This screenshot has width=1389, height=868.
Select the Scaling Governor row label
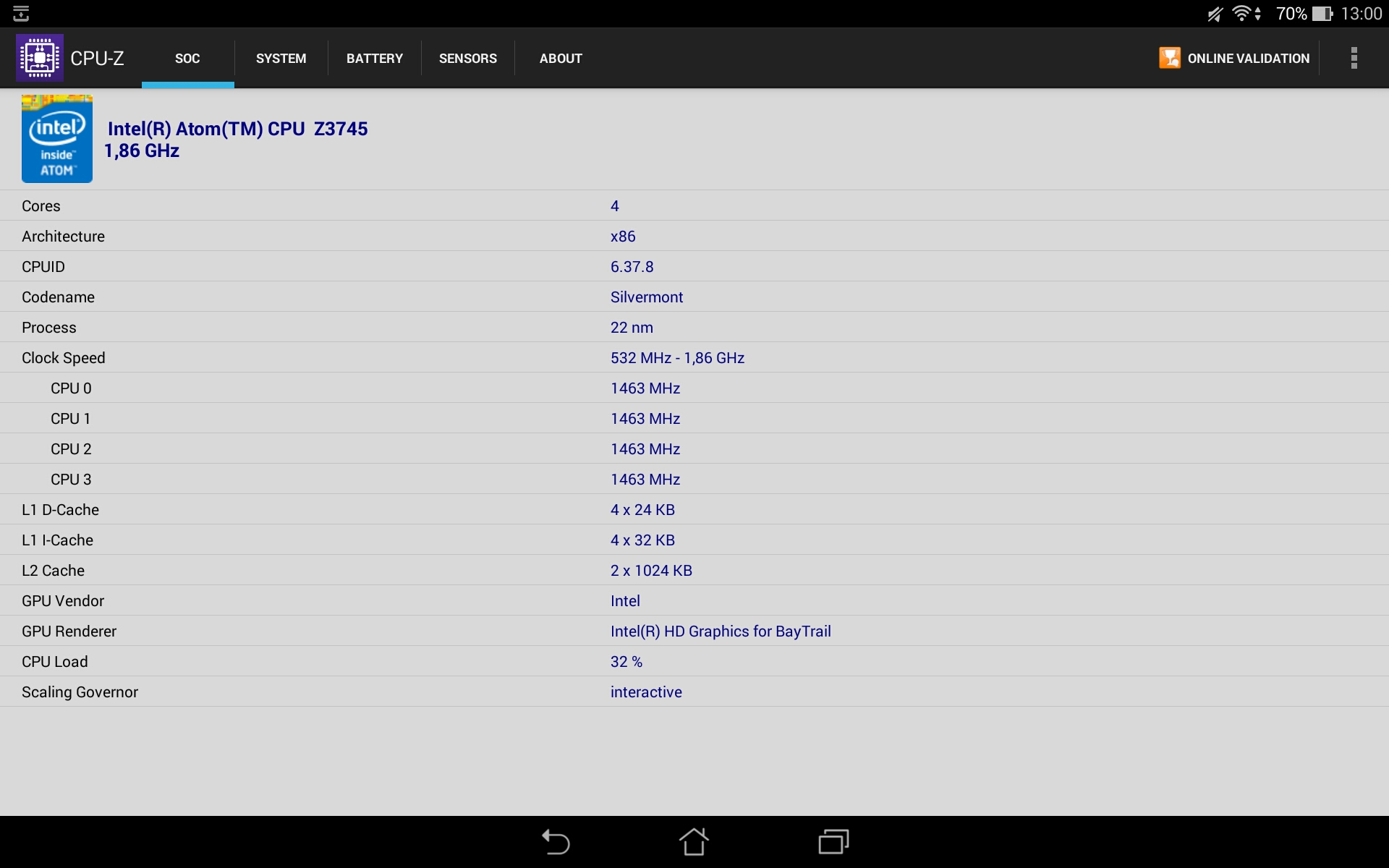tap(80, 692)
